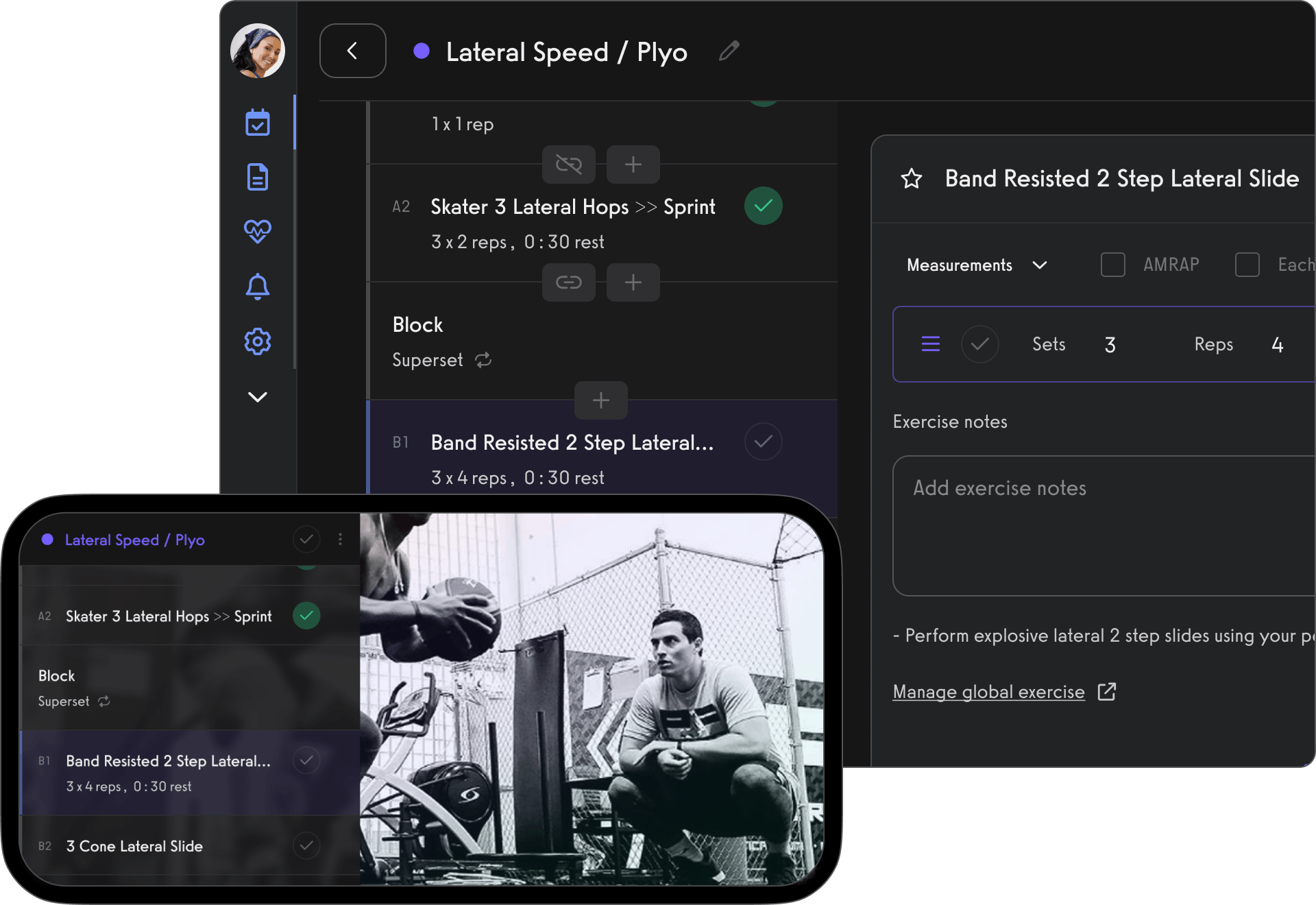Toggle the Each checkbox
This screenshot has width=1316, height=905.
(x=1247, y=265)
